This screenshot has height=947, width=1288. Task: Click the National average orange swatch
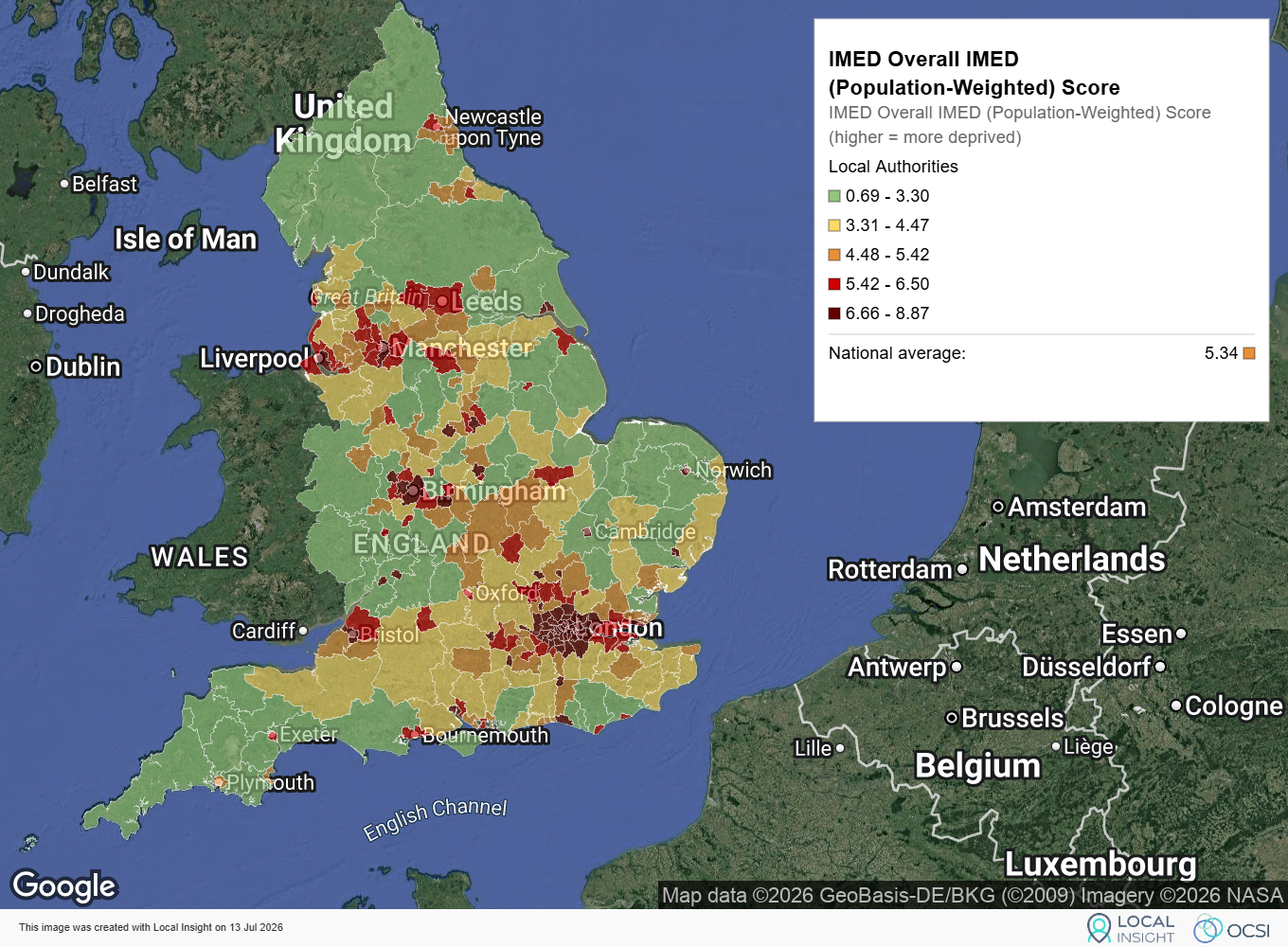pyautogui.click(x=1249, y=353)
